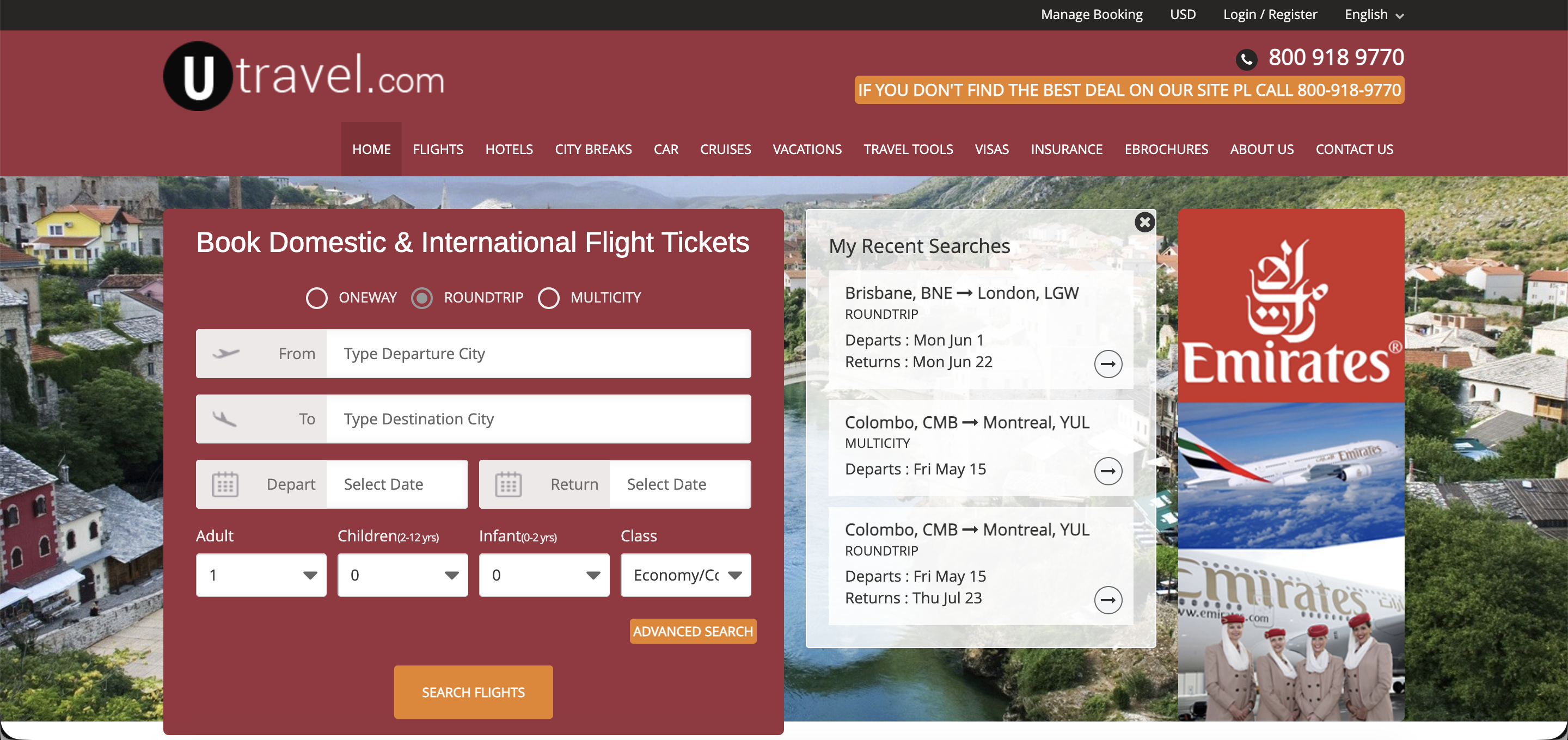Open Brisbane to London search arrow
Image resolution: width=1568 pixels, height=740 pixels.
tap(1108, 364)
